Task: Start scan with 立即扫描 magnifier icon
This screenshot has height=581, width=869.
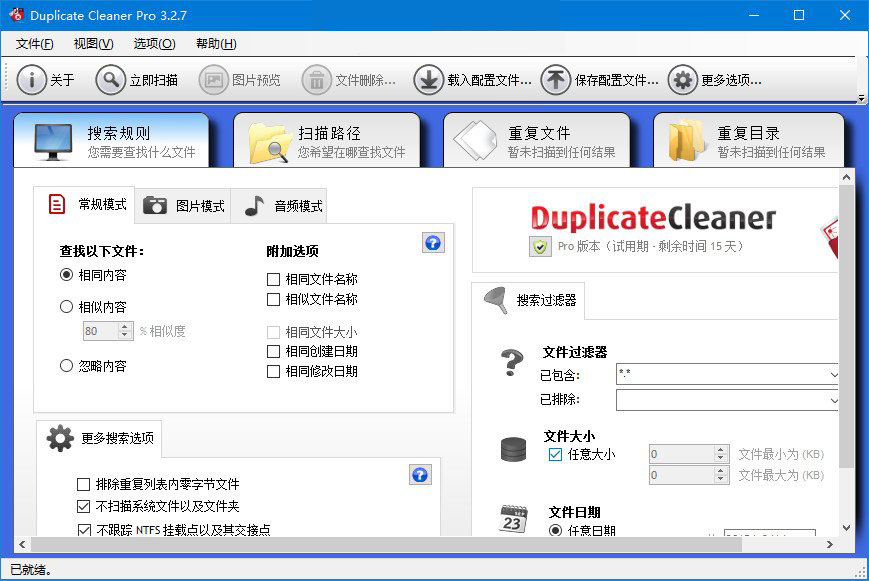Action: coord(110,80)
